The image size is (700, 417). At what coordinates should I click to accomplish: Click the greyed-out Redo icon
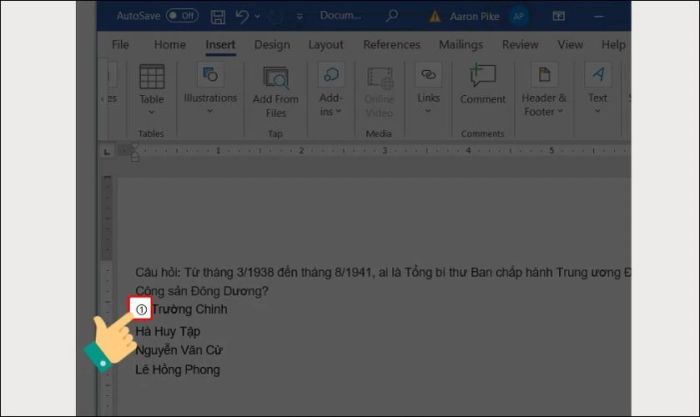(277, 17)
